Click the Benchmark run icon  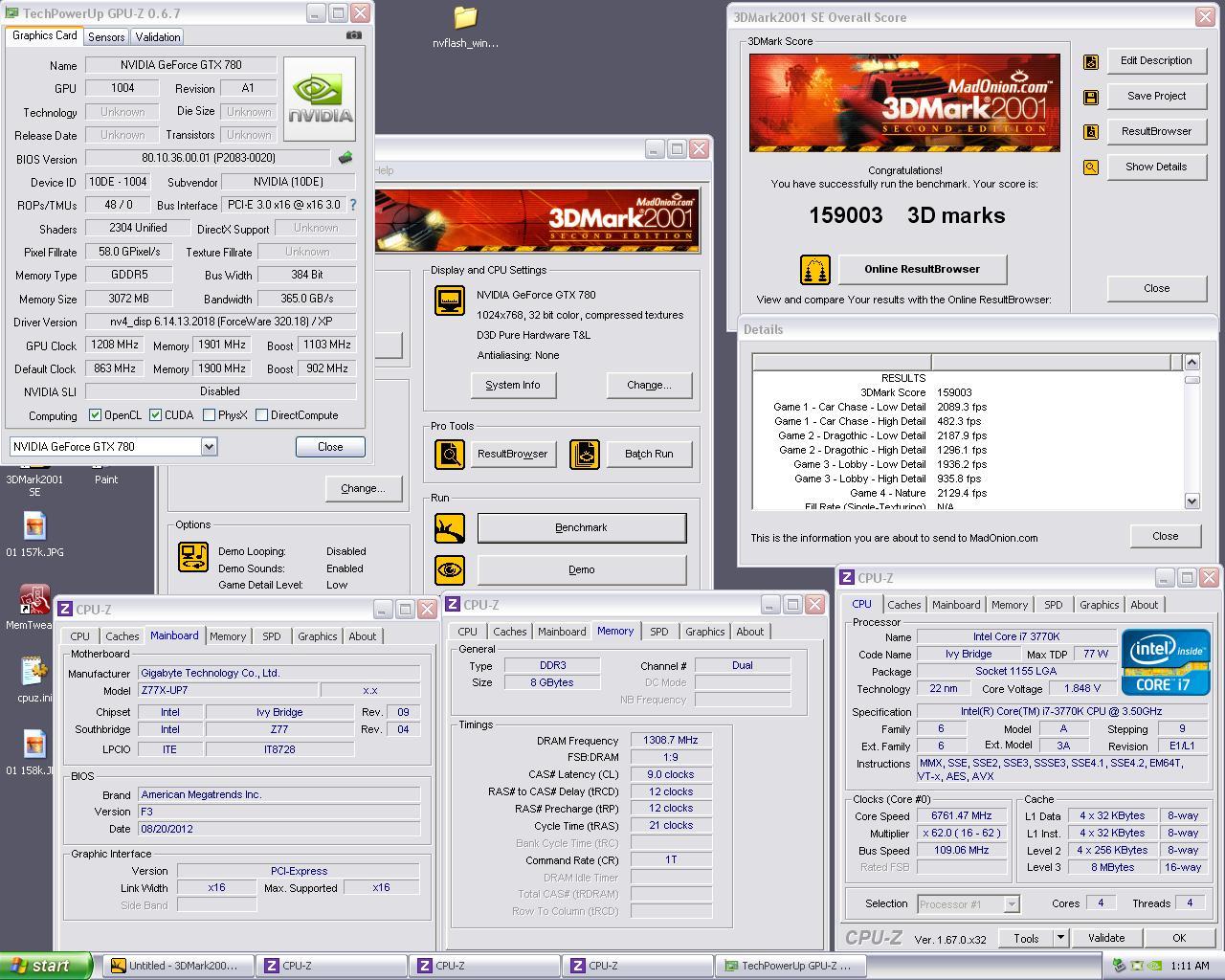click(450, 528)
